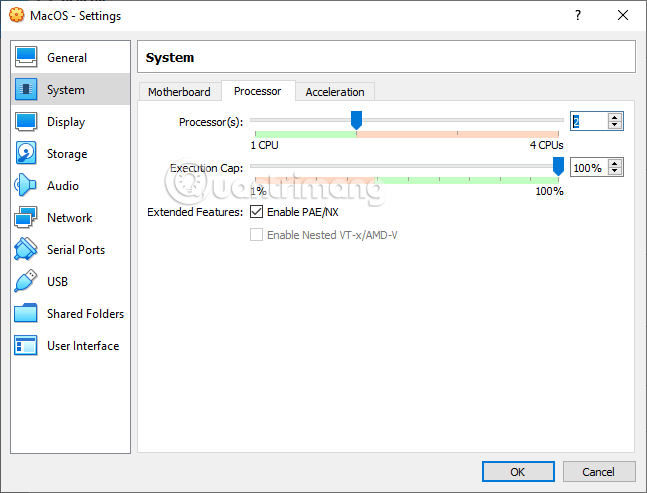This screenshot has height=493, width=647.
Task: Increase execution cap with up arrow
Action: coord(615,163)
